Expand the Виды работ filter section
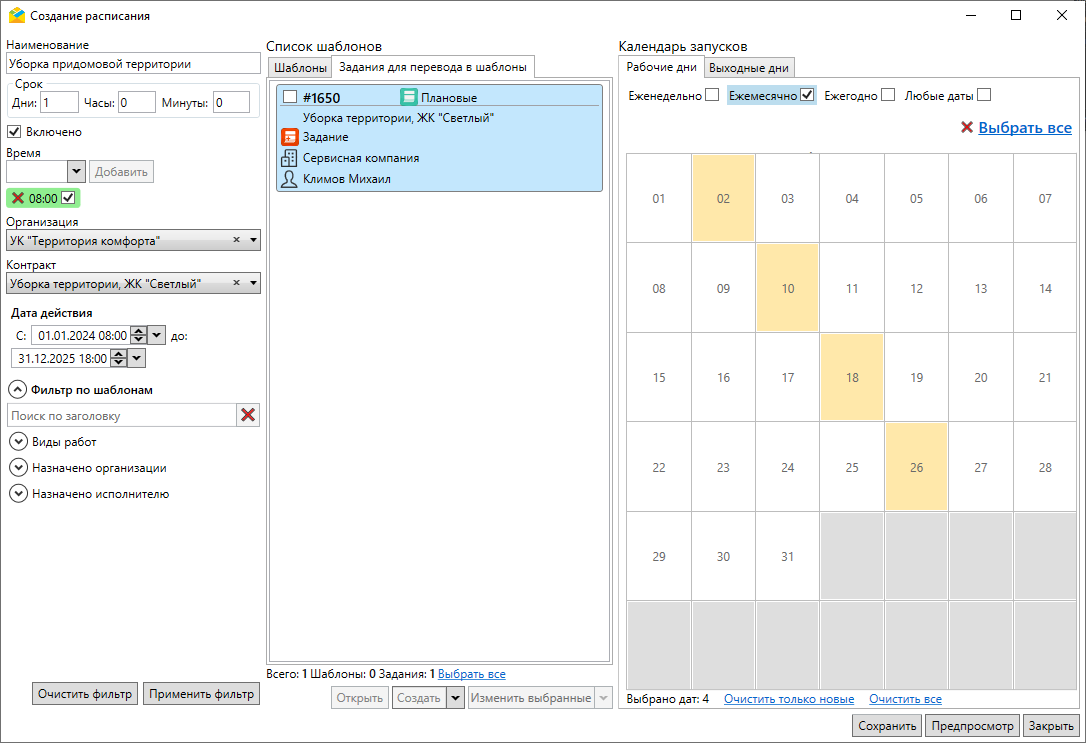Screen dimensions: 1086x743 coord(18,441)
